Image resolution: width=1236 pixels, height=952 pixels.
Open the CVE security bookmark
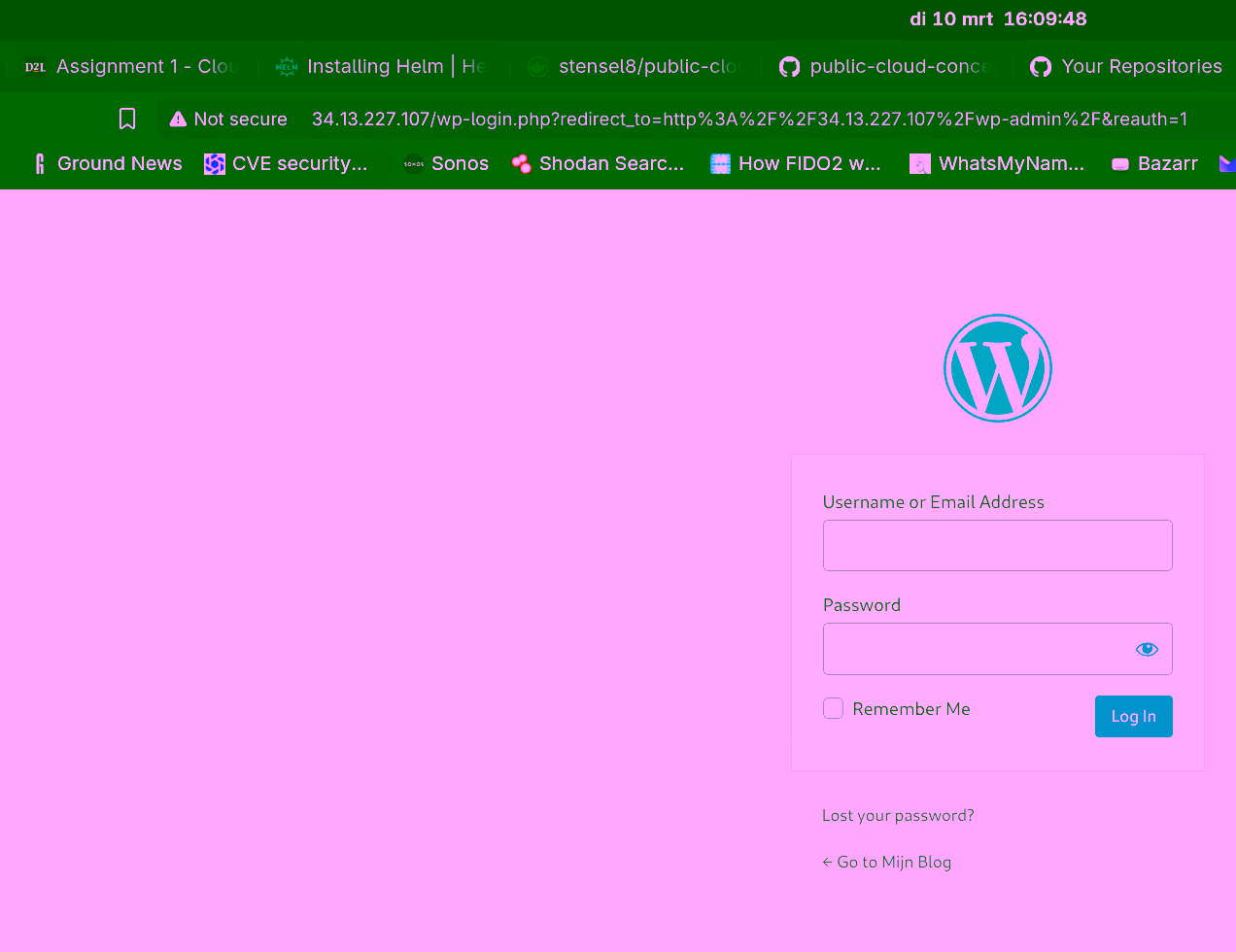tap(285, 163)
